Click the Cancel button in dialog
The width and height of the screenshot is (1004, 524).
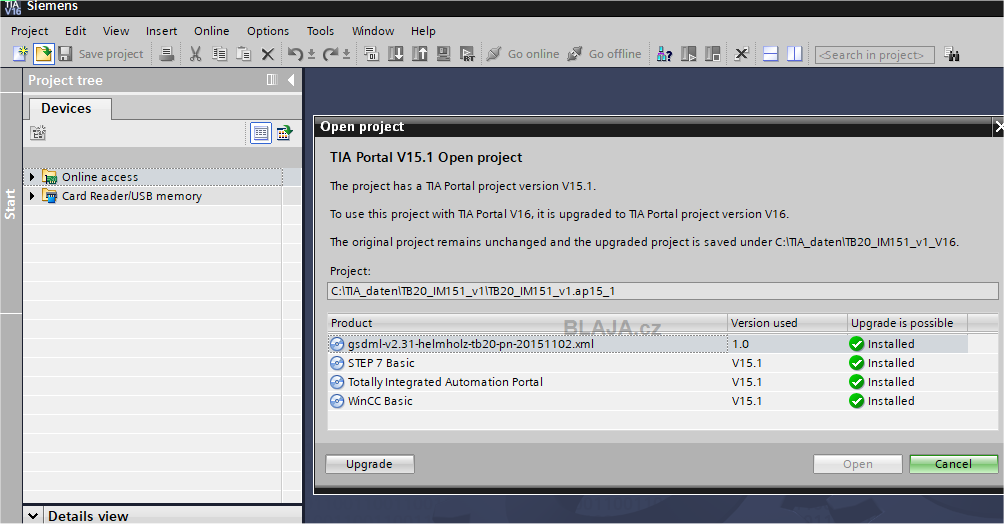pos(953,464)
